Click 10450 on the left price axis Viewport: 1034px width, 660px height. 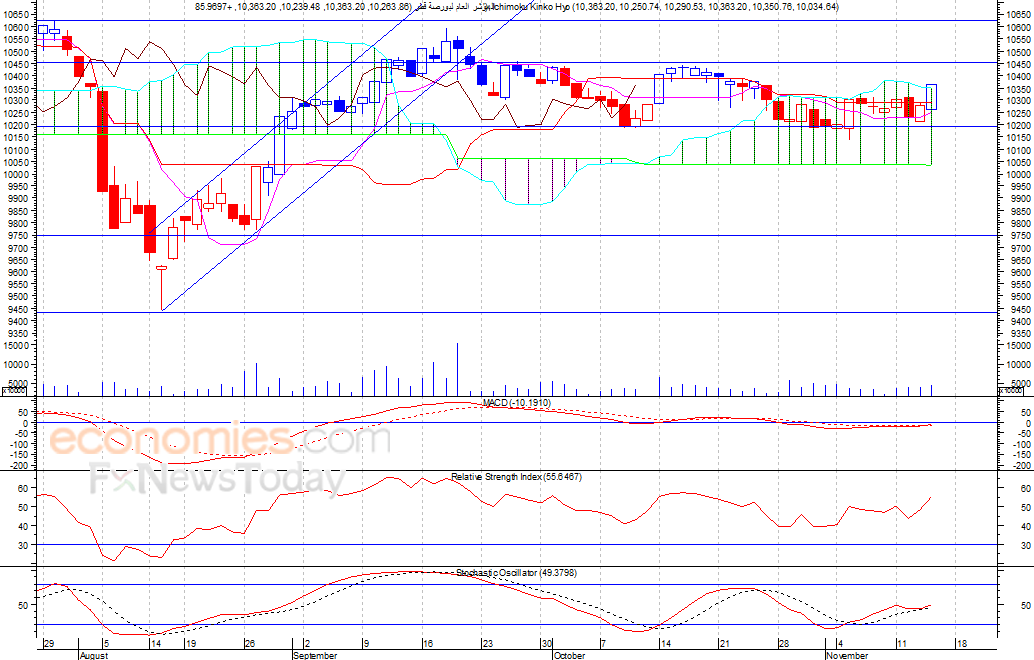pyautogui.click(x=18, y=64)
